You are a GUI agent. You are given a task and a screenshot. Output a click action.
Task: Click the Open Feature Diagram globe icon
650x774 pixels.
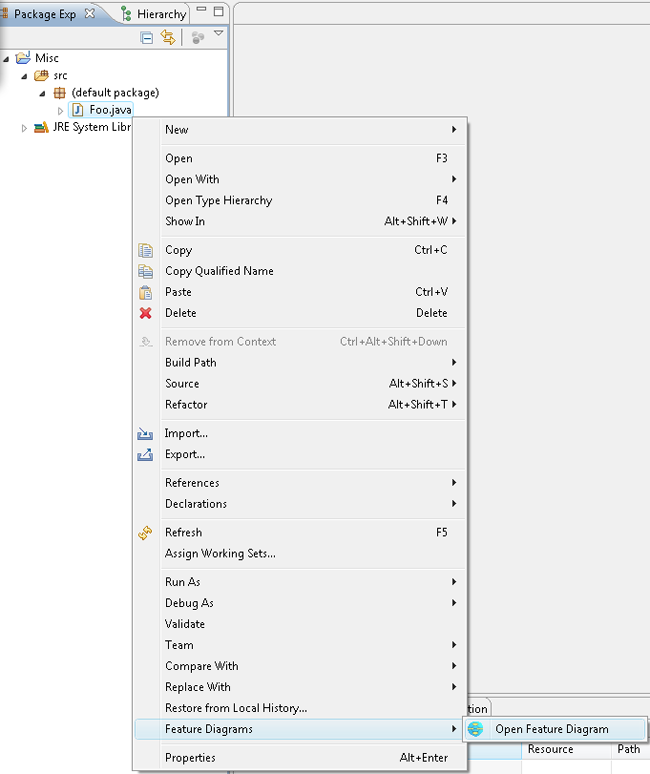pos(476,729)
